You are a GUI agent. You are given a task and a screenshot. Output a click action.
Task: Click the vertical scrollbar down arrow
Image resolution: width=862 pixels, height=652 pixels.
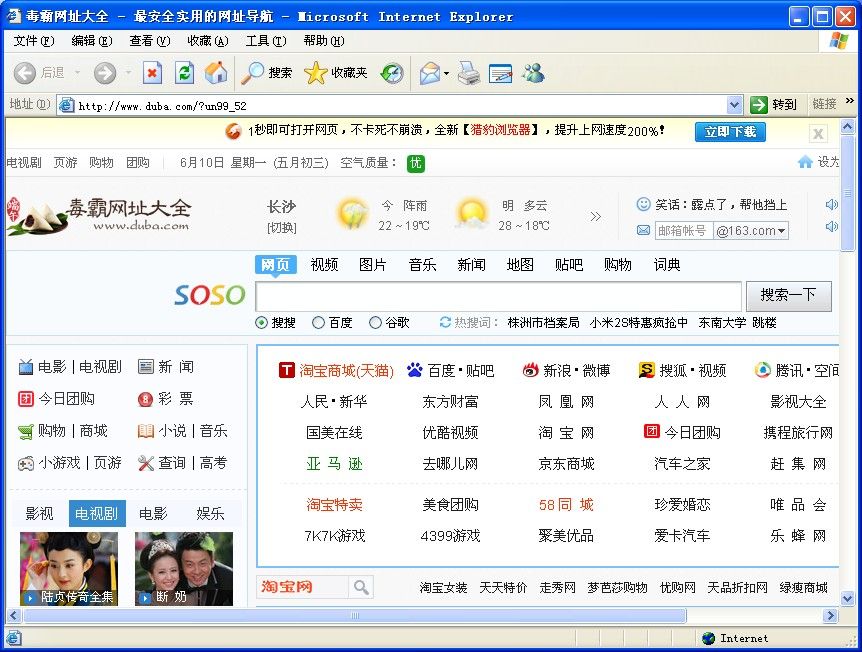pyautogui.click(x=847, y=598)
